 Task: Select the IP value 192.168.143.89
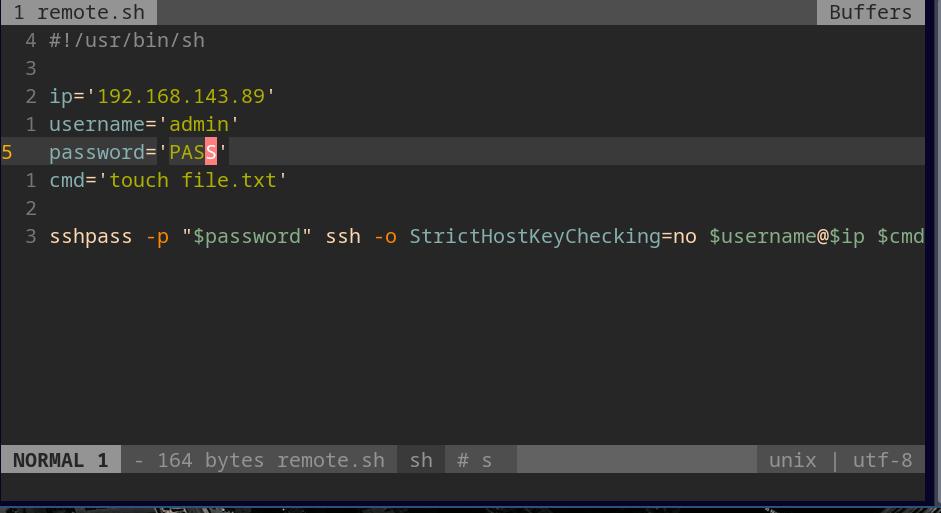pyautogui.click(x=181, y=96)
